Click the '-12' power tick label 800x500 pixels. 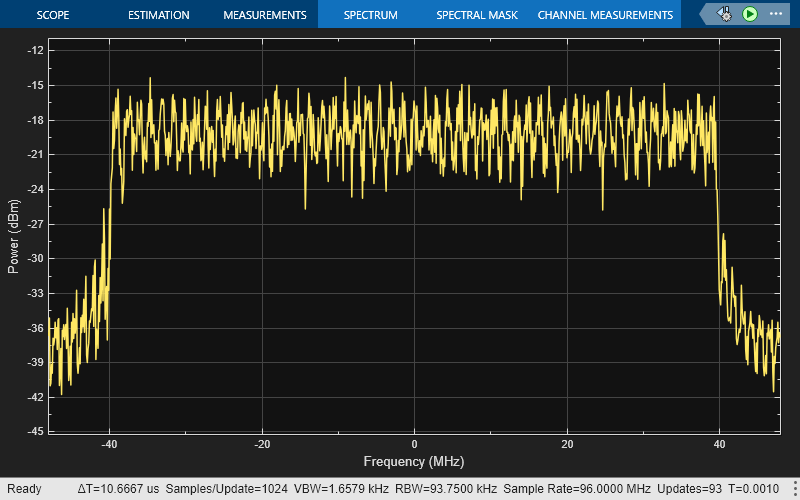point(35,50)
